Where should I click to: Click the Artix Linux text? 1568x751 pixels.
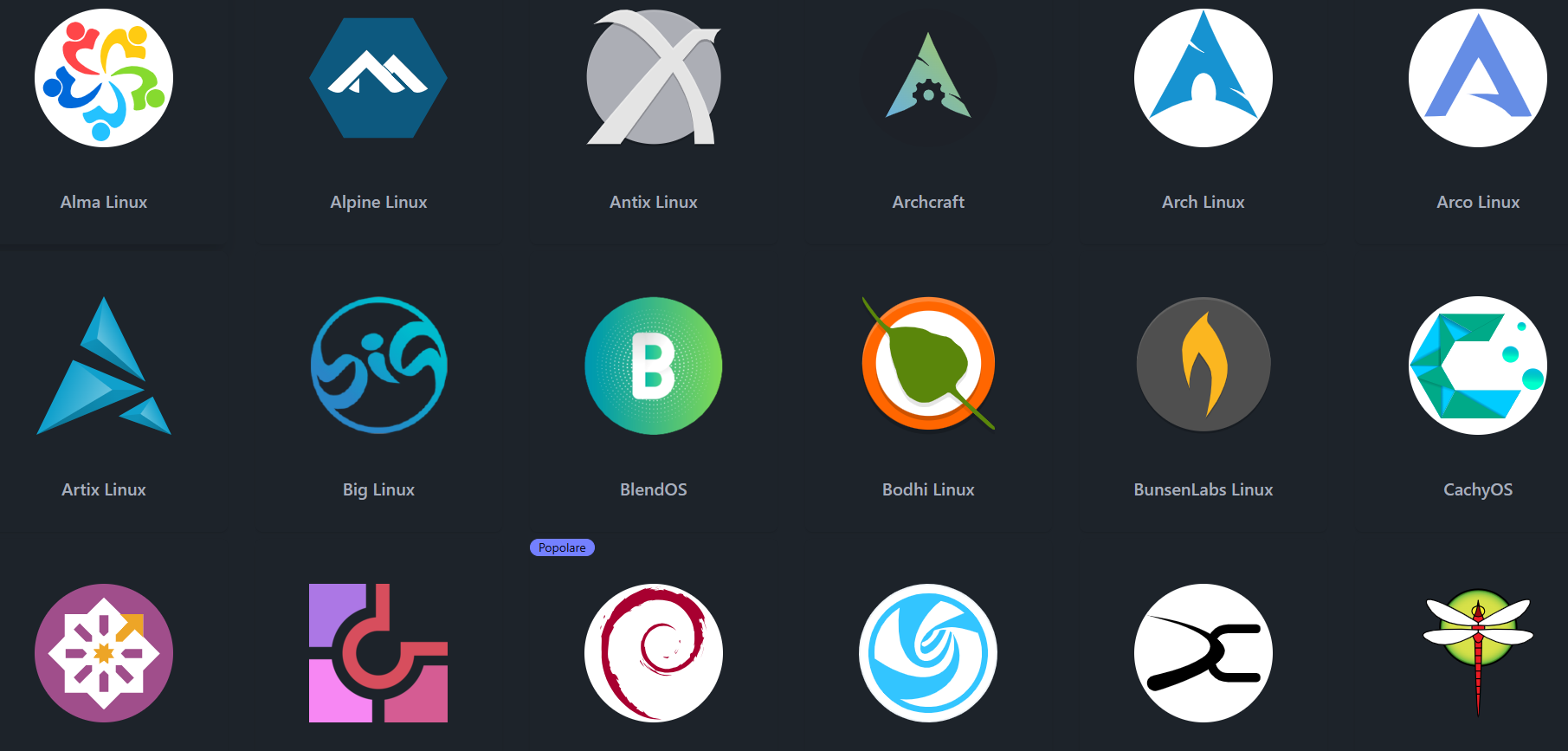(104, 489)
